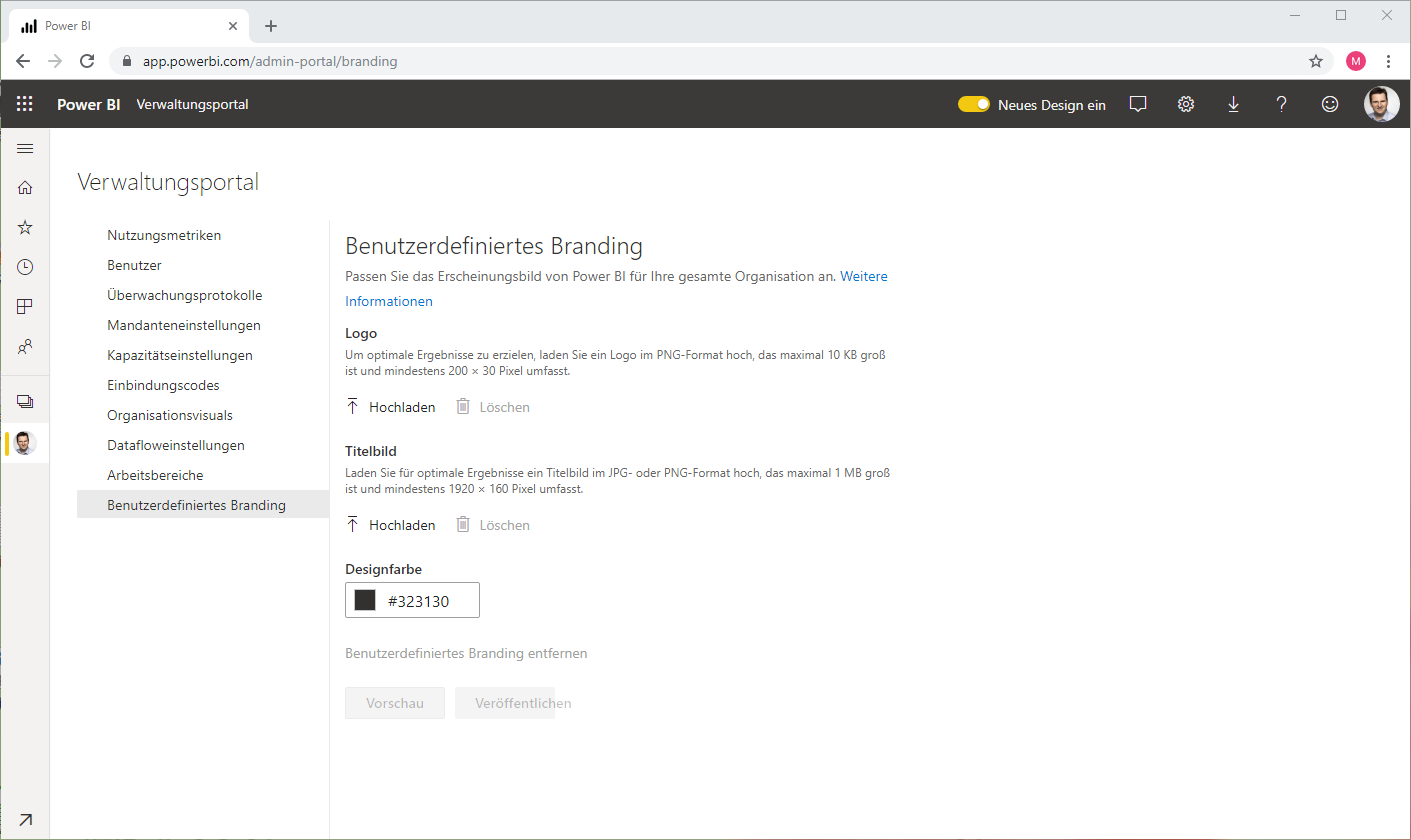Open the Chrome profile M avatar
Viewport: 1411px width, 840px height.
(x=1356, y=61)
